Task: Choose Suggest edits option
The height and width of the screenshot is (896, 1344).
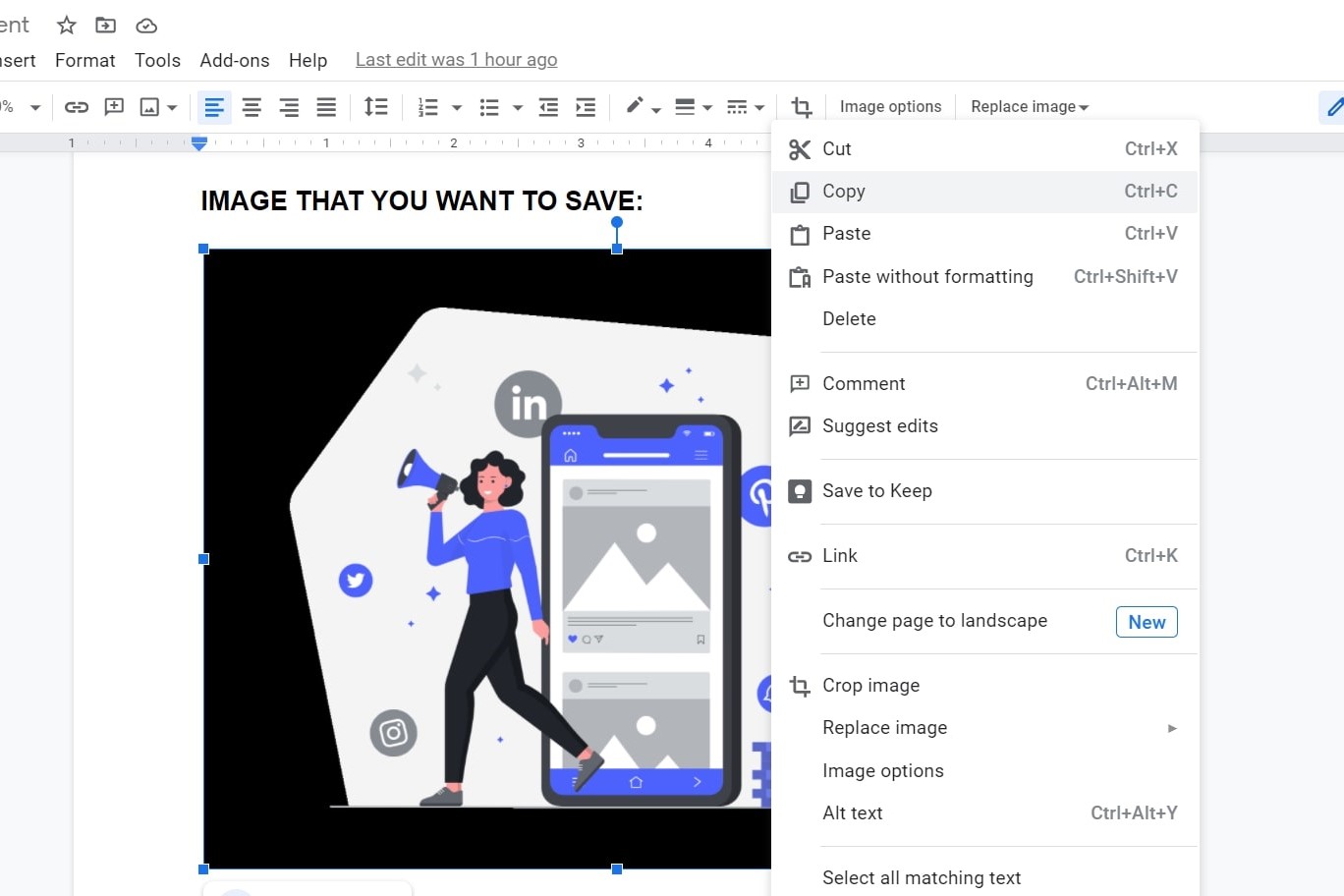Action: (x=984, y=426)
